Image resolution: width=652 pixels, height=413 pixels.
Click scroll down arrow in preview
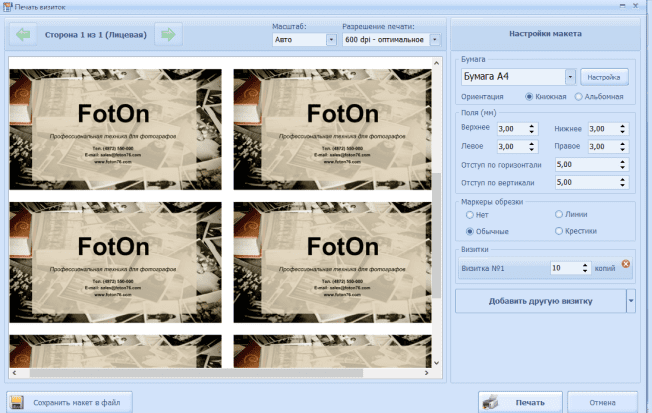(x=437, y=363)
